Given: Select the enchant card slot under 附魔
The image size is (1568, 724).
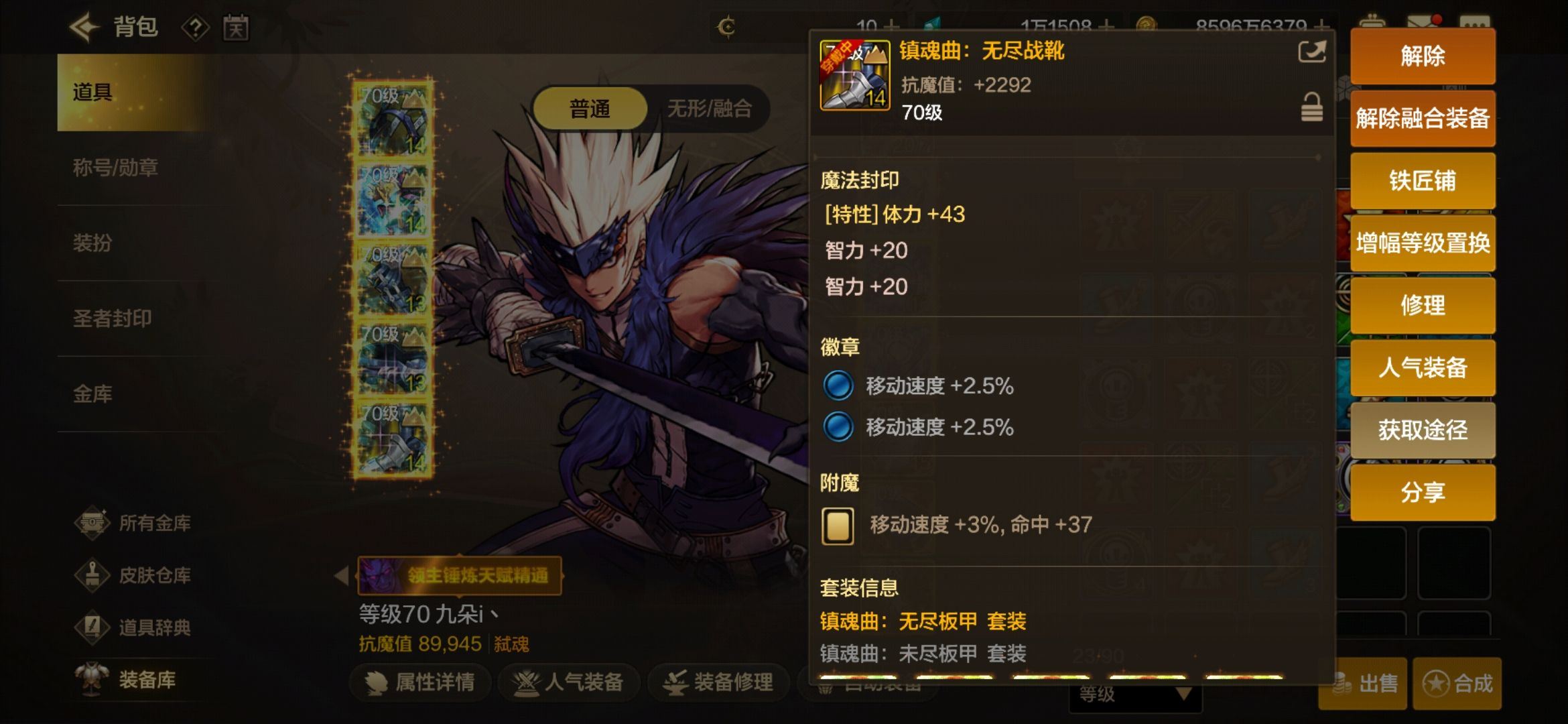Looking at the screenshot, I should point(838,526).
